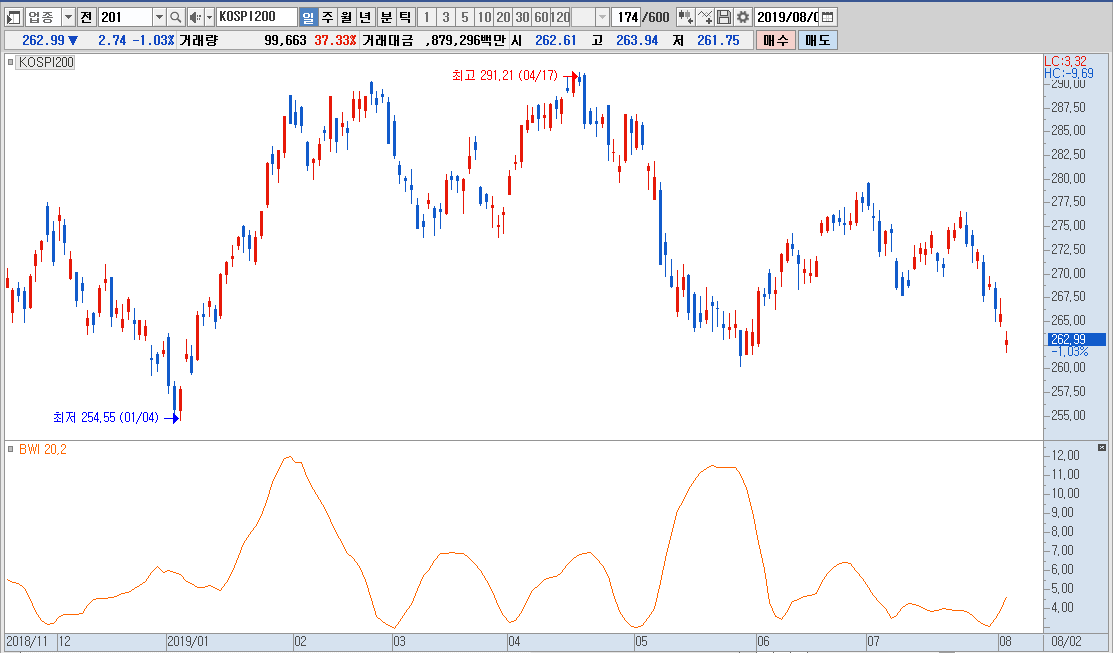Click the add line indicator icon

[x=705, y=17]
